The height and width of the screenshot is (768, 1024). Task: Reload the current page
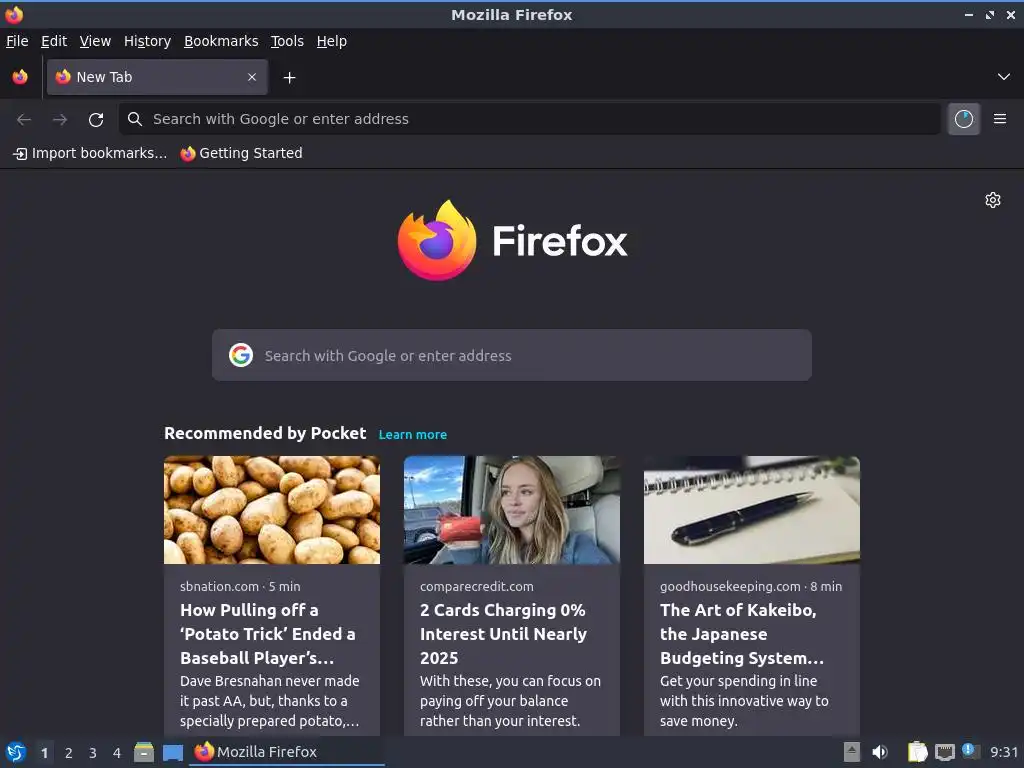(x=96, y=120)
